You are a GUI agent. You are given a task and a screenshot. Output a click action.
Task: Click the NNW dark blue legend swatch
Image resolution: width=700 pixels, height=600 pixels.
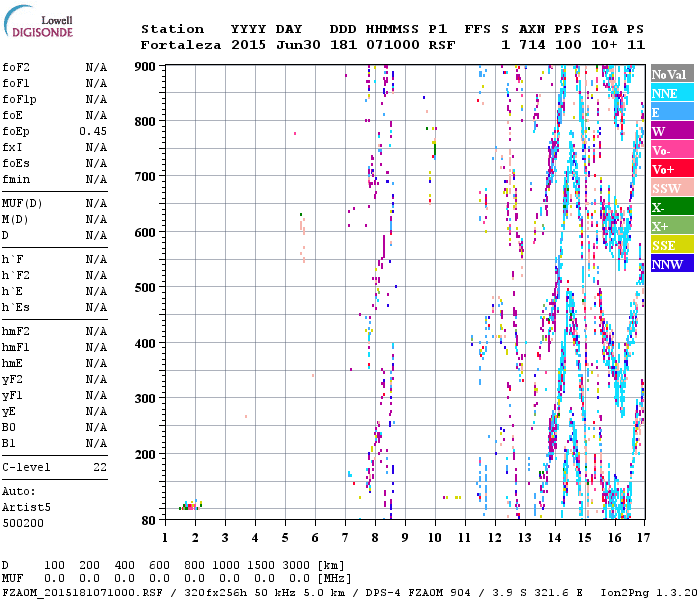pos(671,264)
